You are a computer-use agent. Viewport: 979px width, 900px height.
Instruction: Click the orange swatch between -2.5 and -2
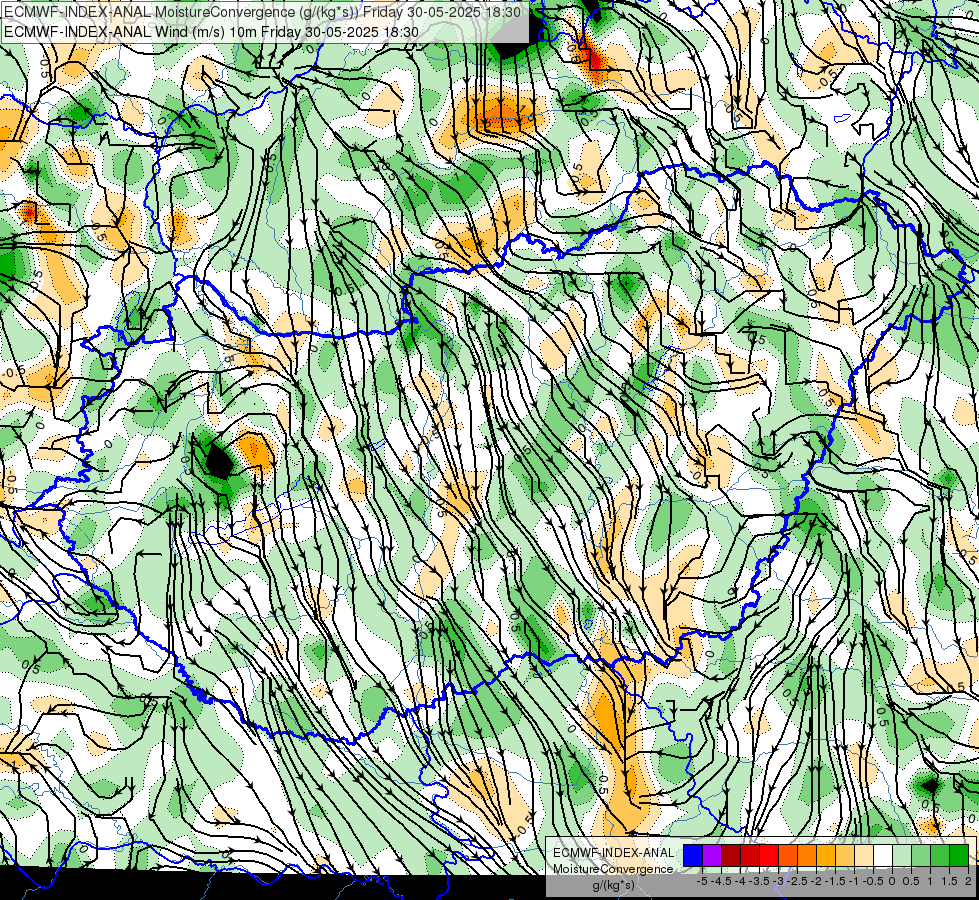807,856
